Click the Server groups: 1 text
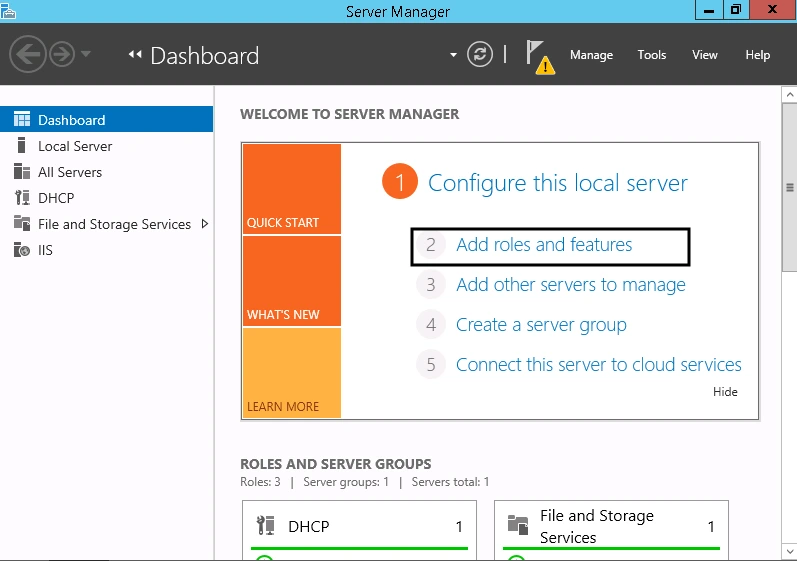Image resolution: width=797 pixels, height=561 pixels. point(346,482)
